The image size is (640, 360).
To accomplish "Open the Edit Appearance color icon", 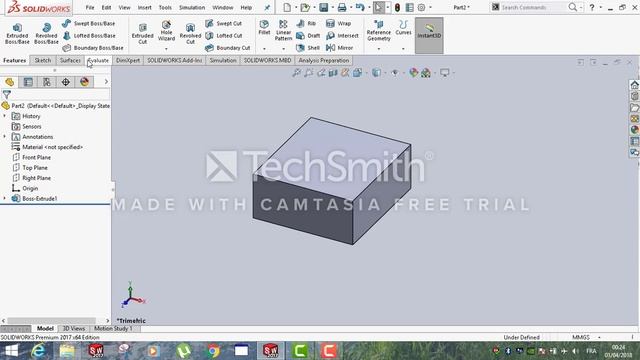I will [x=413, y=73].
